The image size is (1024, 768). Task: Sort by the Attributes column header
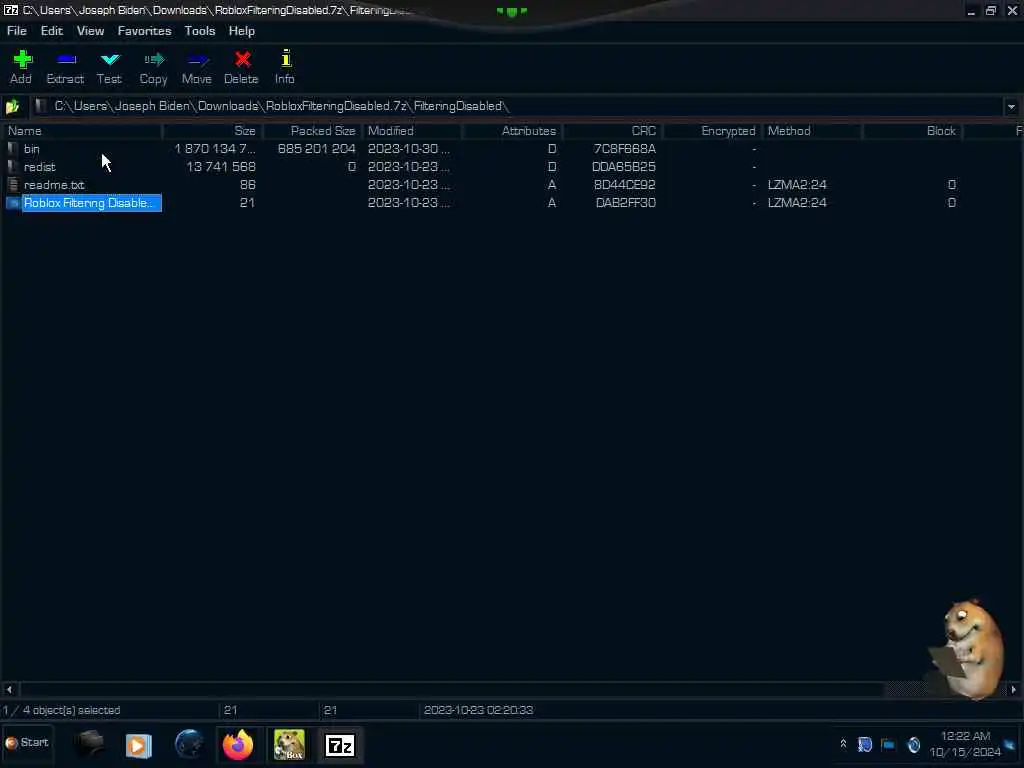(512, 131)
